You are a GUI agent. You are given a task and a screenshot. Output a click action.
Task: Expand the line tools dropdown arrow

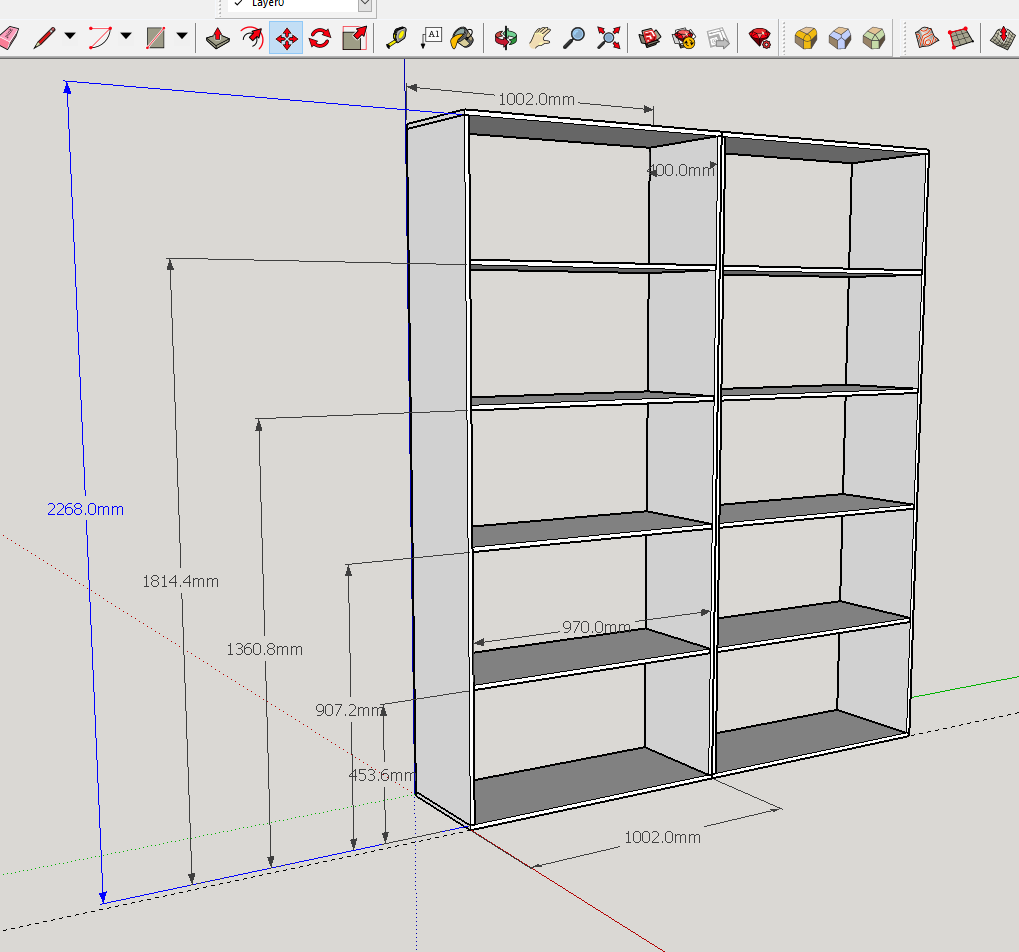click(70, 37)
